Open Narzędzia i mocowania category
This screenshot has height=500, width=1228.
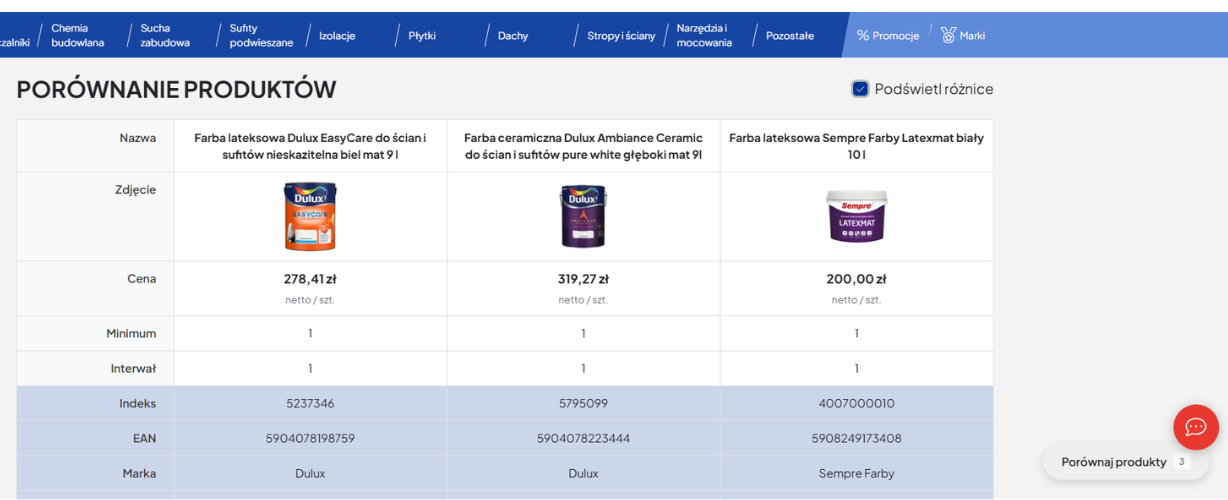click(704, 35)
